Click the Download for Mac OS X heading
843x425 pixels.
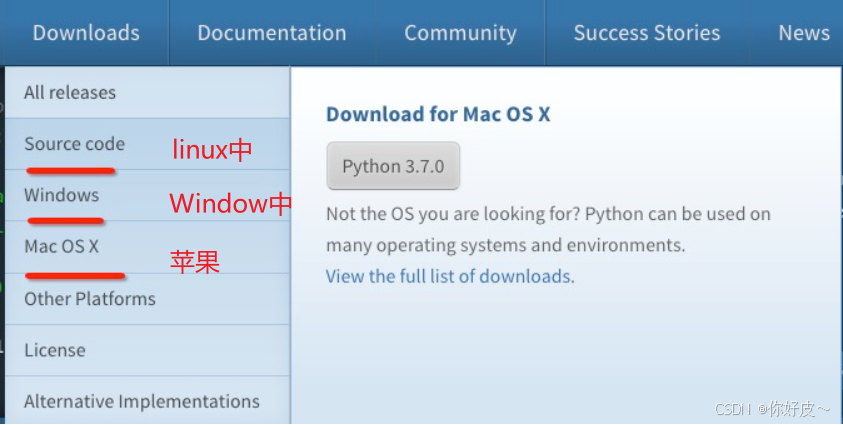438,114
